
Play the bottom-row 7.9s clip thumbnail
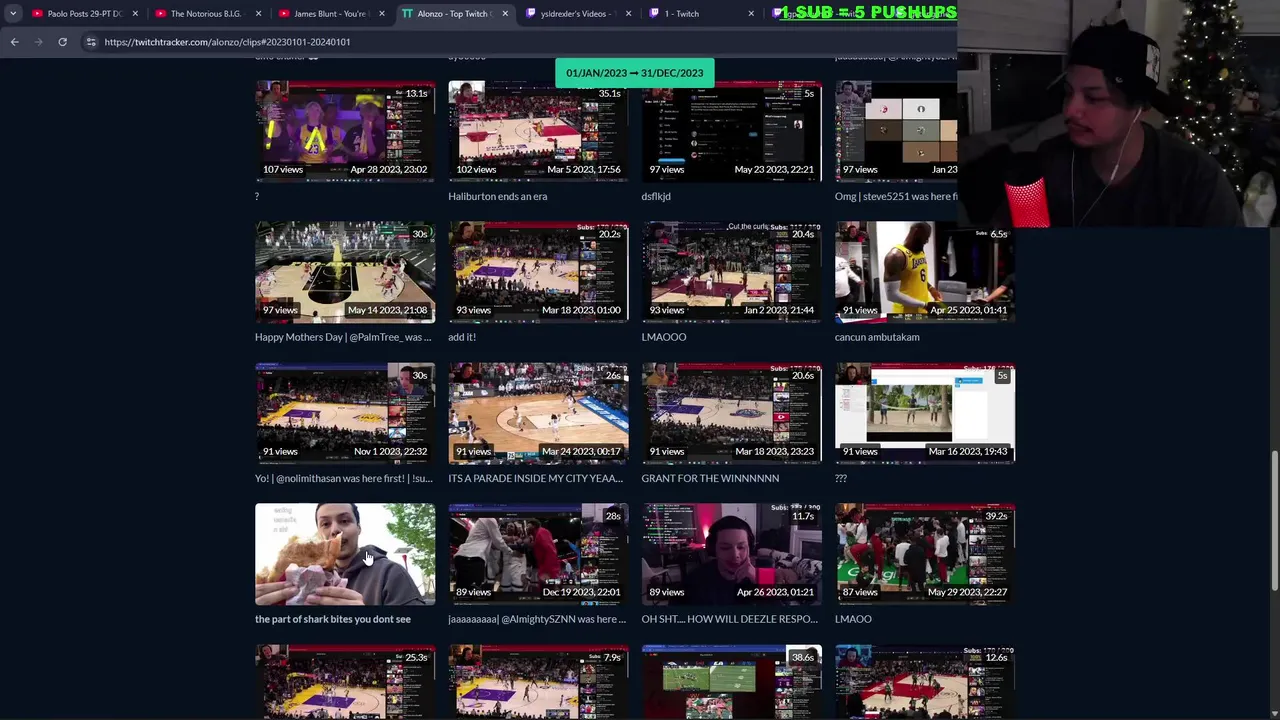(538, 682)
